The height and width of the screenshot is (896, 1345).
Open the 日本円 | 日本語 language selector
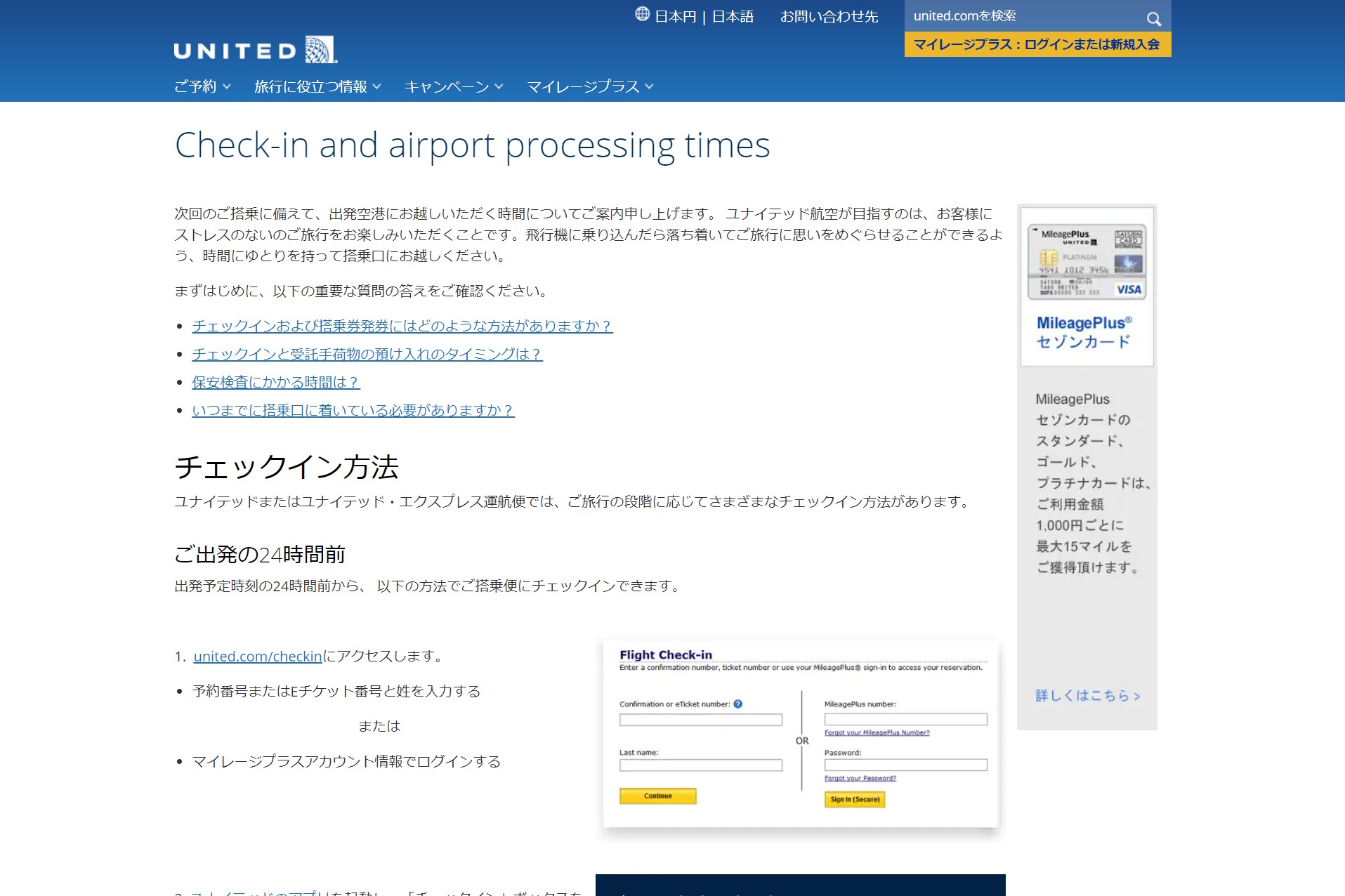tap(704, 16)
